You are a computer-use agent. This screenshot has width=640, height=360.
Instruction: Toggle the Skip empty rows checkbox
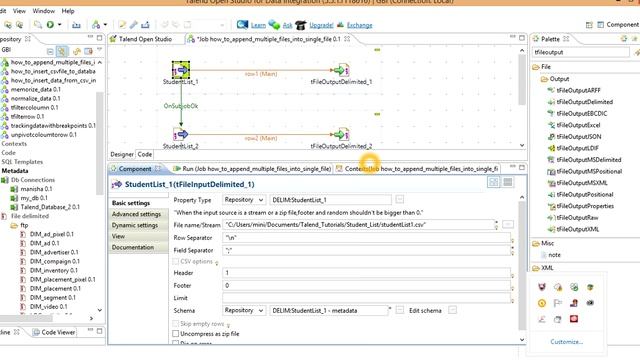click(x=176, y=324)
